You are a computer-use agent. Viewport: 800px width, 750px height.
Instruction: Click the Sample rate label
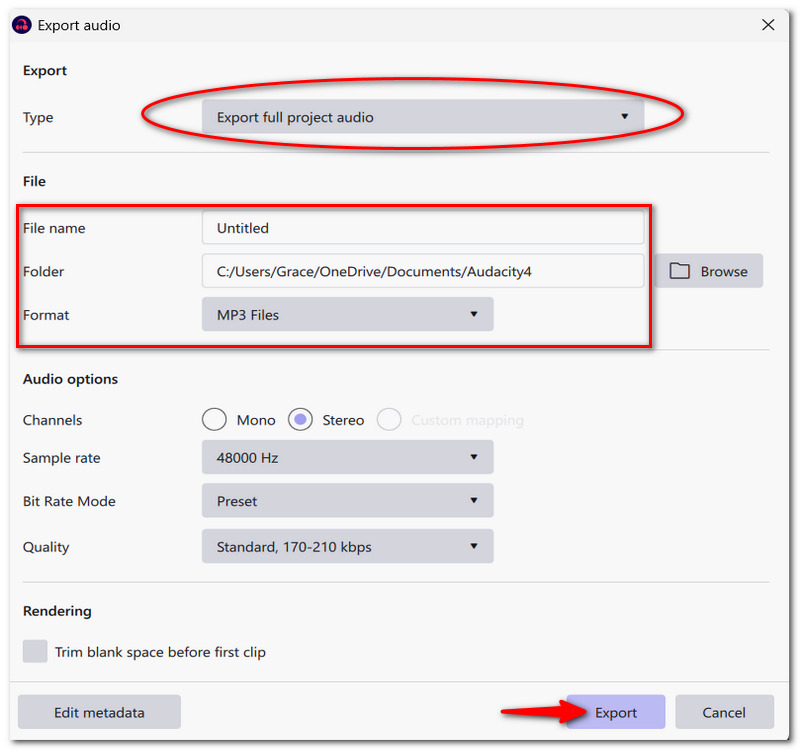pos(62,458)
